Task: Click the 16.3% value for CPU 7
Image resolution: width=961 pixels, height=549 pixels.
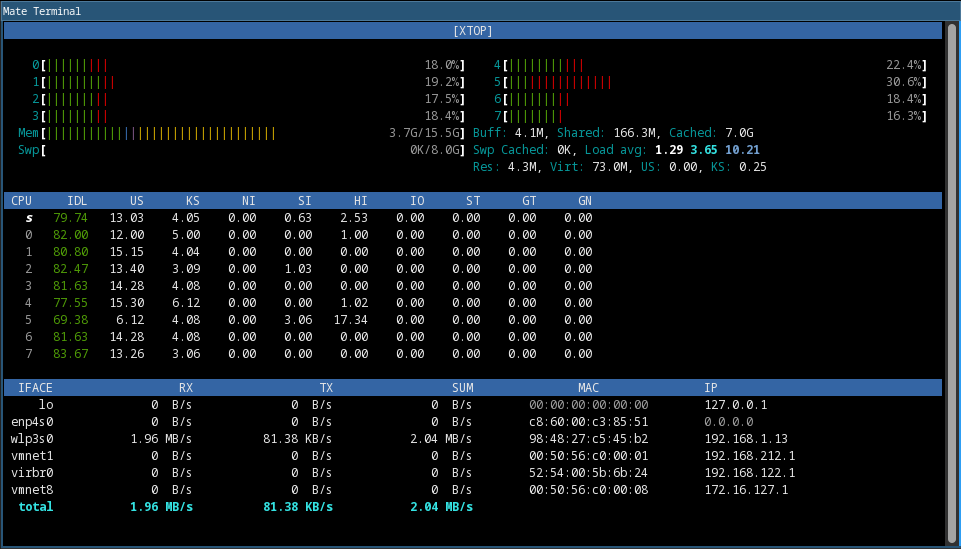Action: click(904, 116)
